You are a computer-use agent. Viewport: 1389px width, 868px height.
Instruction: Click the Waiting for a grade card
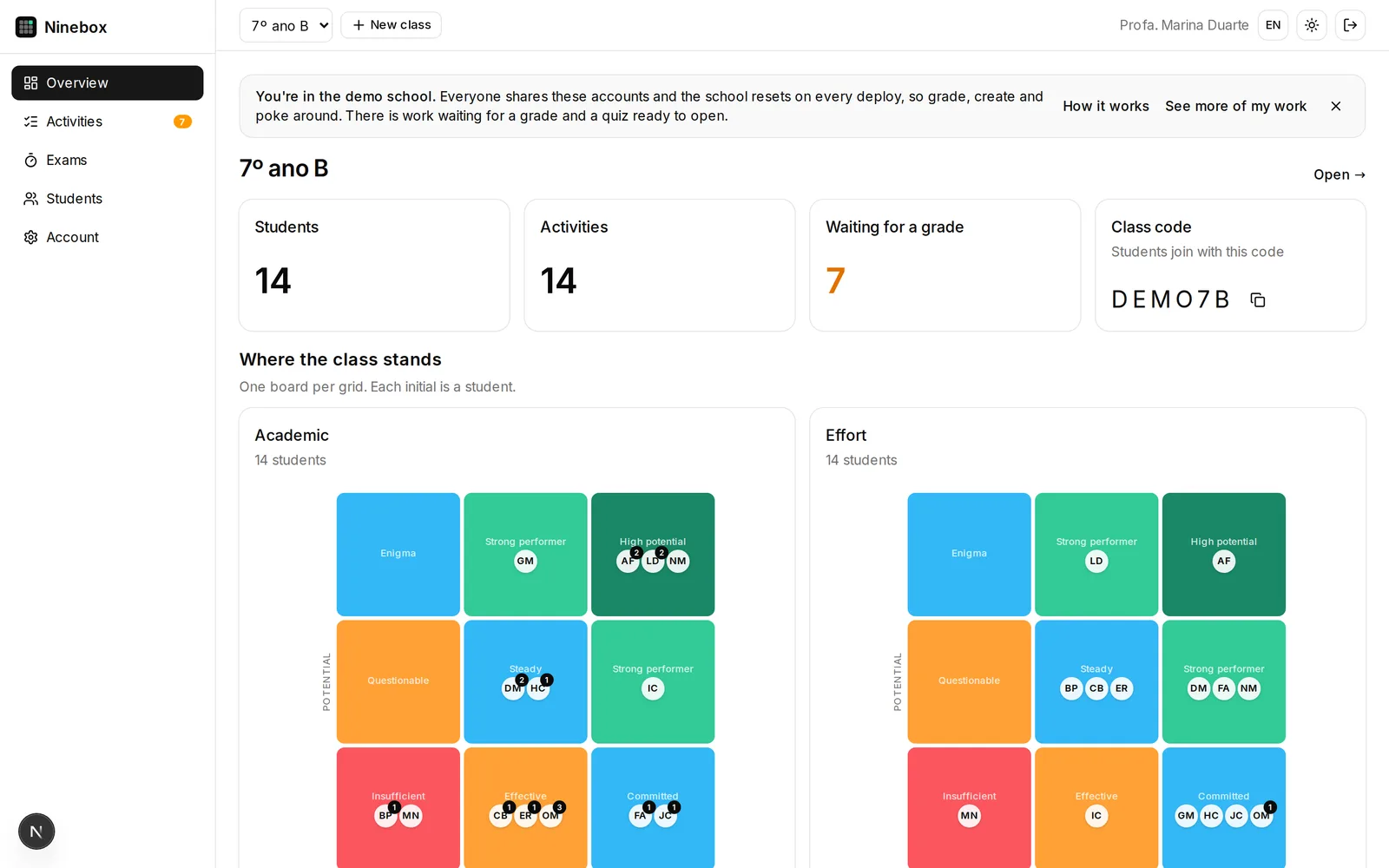[x=945, y=266]
